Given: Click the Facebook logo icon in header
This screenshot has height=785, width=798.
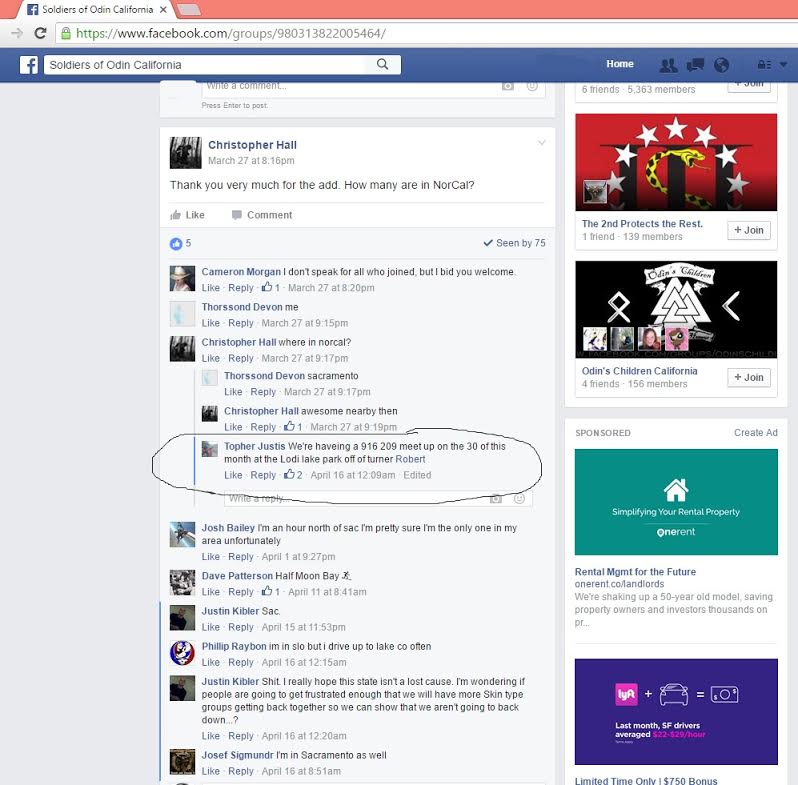Looking at the screenshot, I should [30, 65].
